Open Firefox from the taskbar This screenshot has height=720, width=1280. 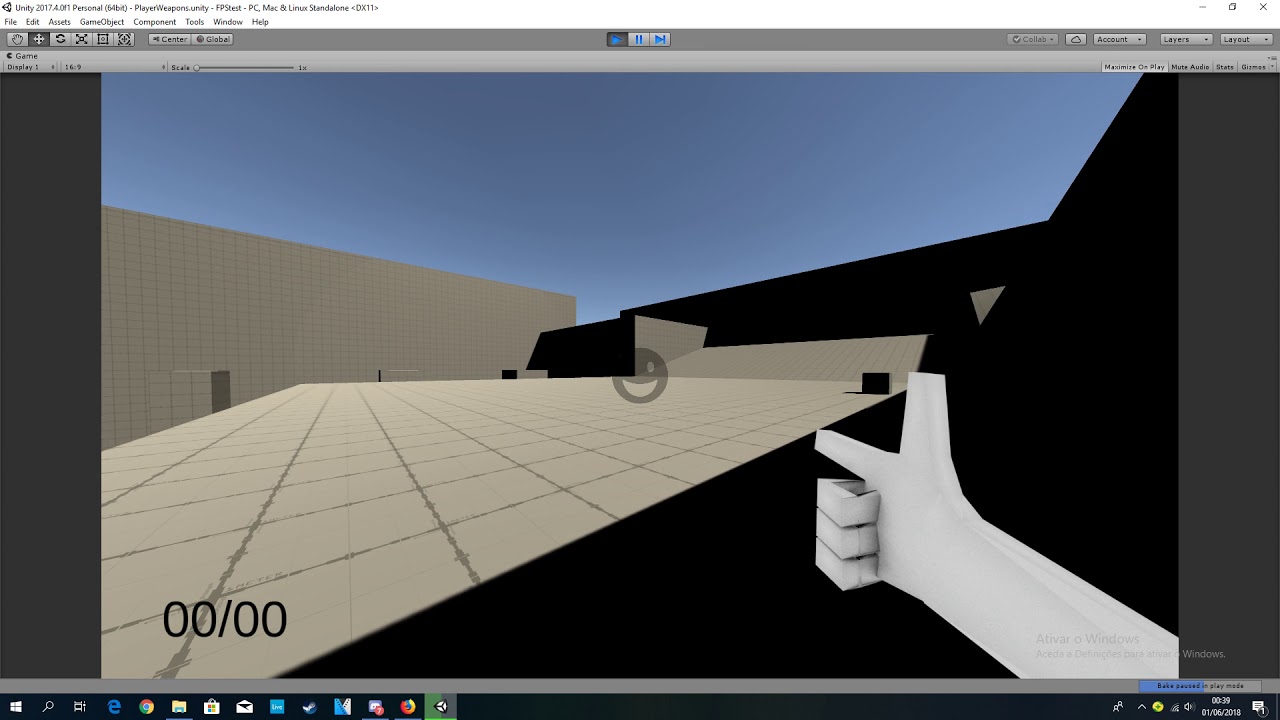click(x=407, y=707)
